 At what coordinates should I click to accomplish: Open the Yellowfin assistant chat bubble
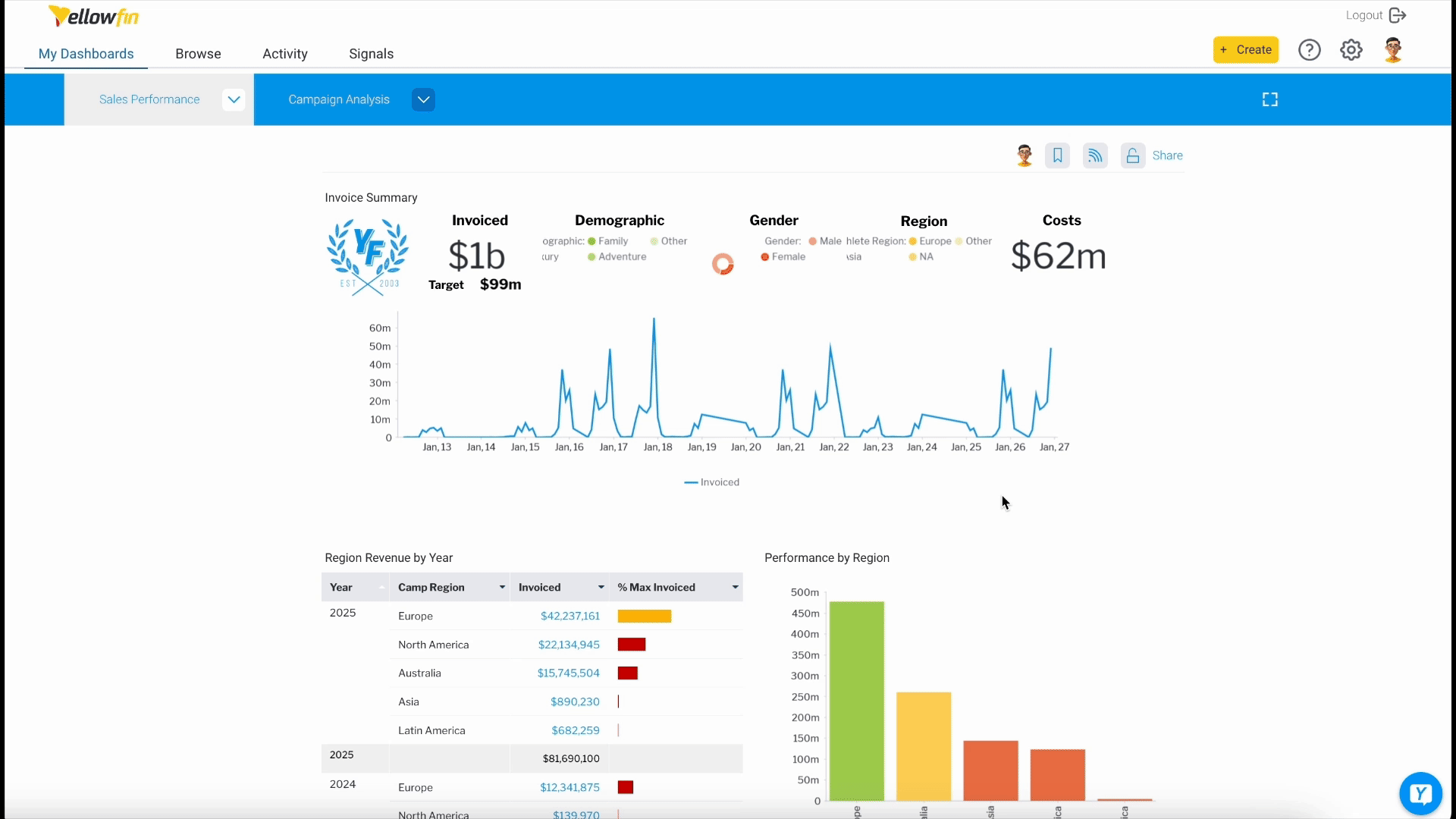[1420, 793]
